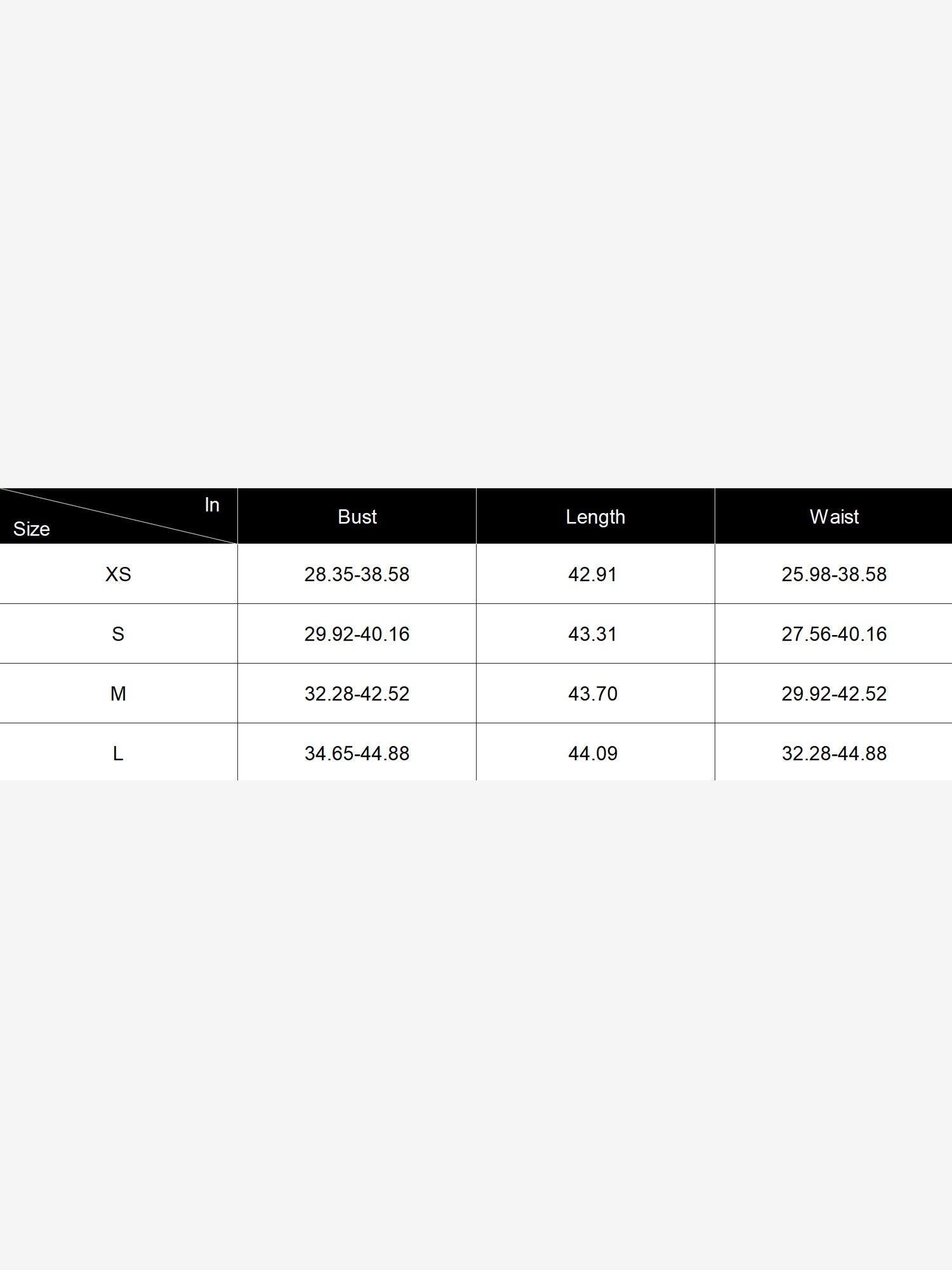Select the S size row label

pyautogui.click(x=118, y=634)
